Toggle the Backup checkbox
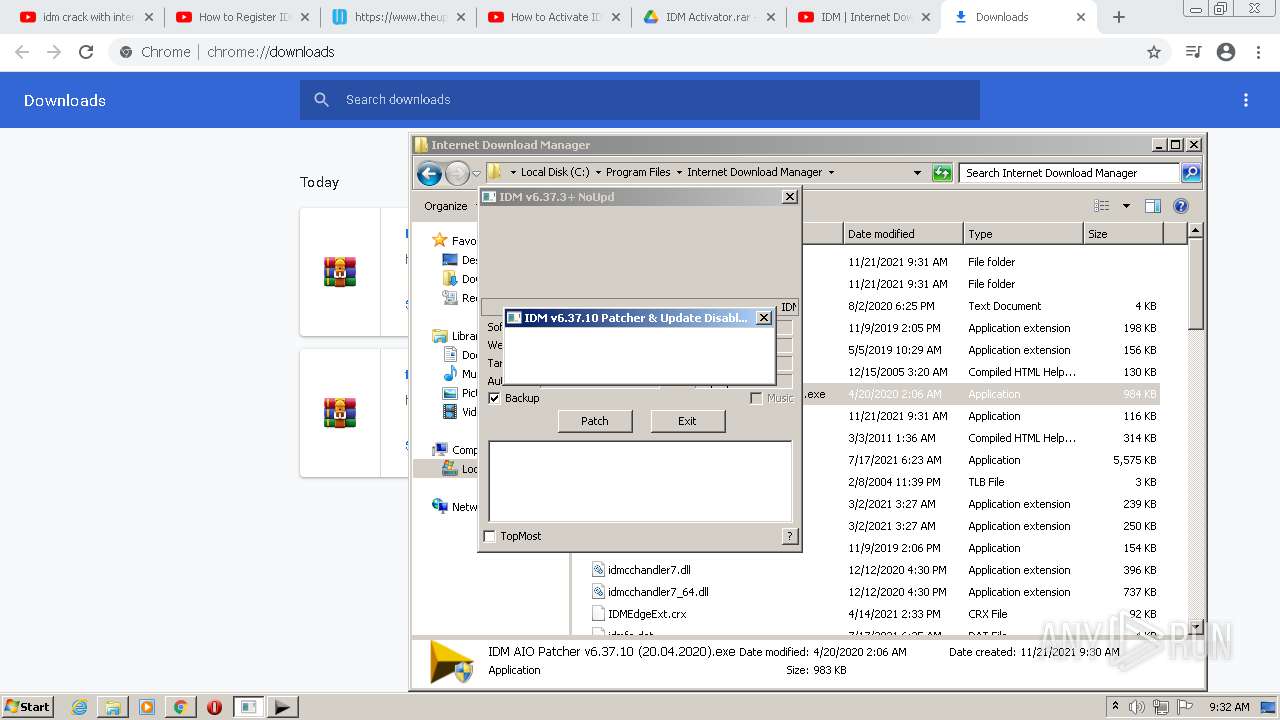Image resolution: width=1280 pixels, height=720 pixels. click(x=494, y=398)
